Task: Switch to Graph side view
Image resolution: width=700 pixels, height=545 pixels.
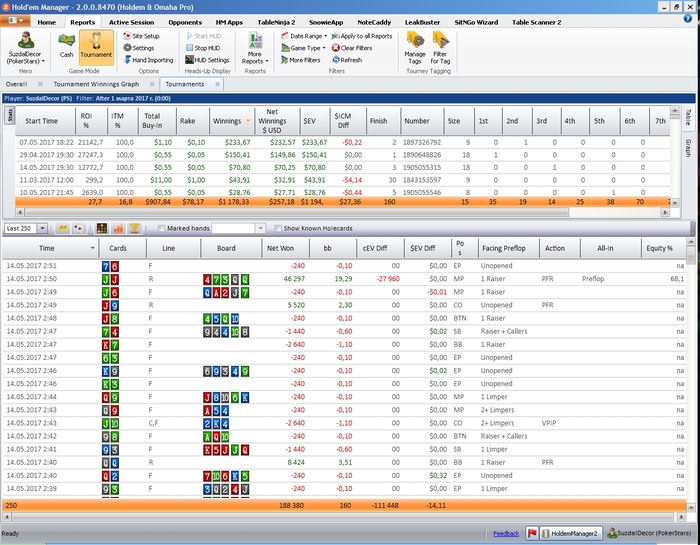Action: click(x=688, y=148)
